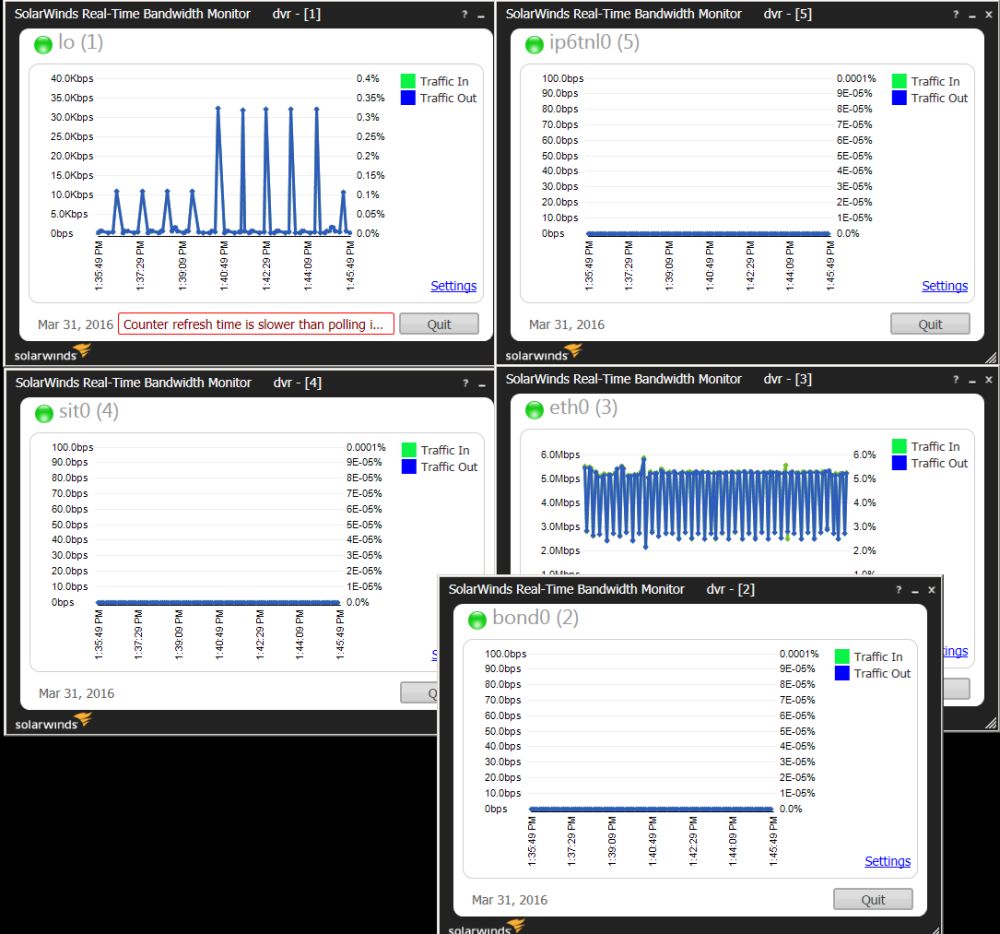
Task: Quit the bond0 (2) bandwidth monitor
Action: click(873, 899)
